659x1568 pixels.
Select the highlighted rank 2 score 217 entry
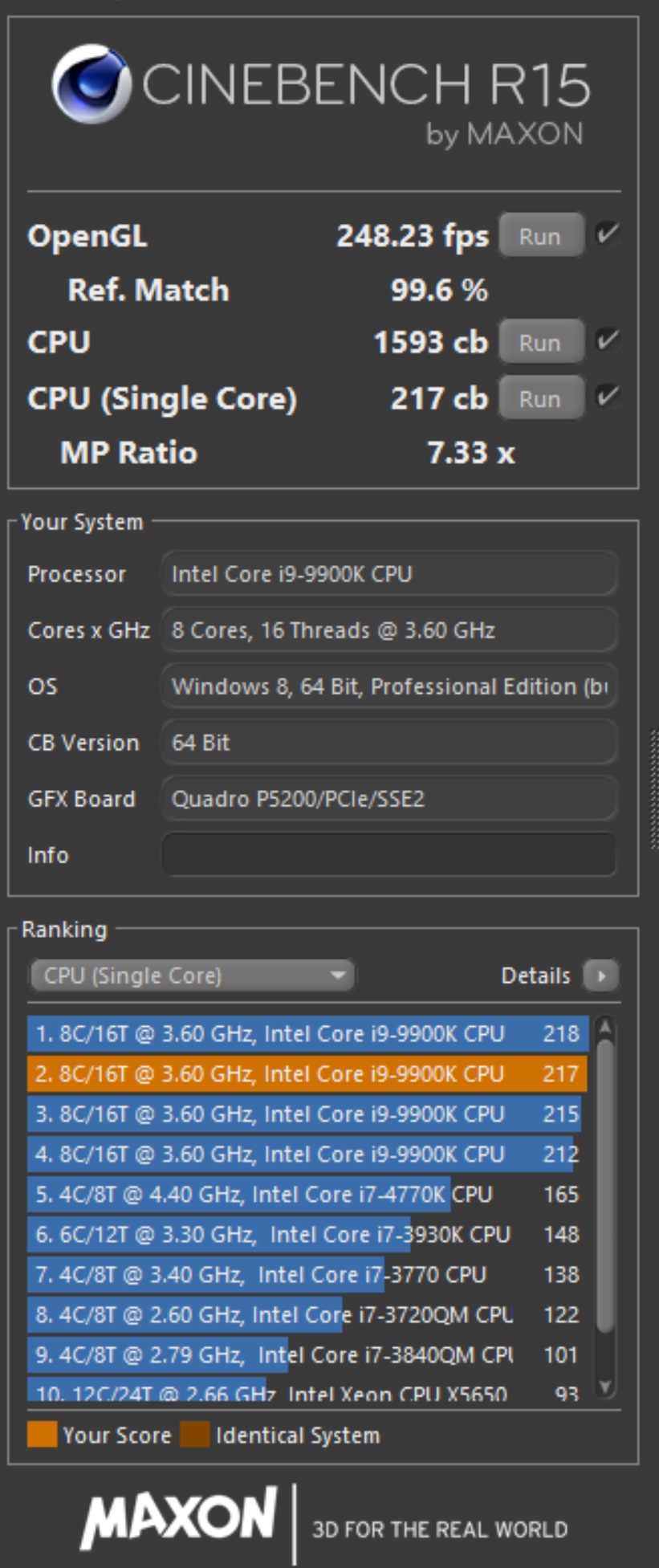point(307,1073)
